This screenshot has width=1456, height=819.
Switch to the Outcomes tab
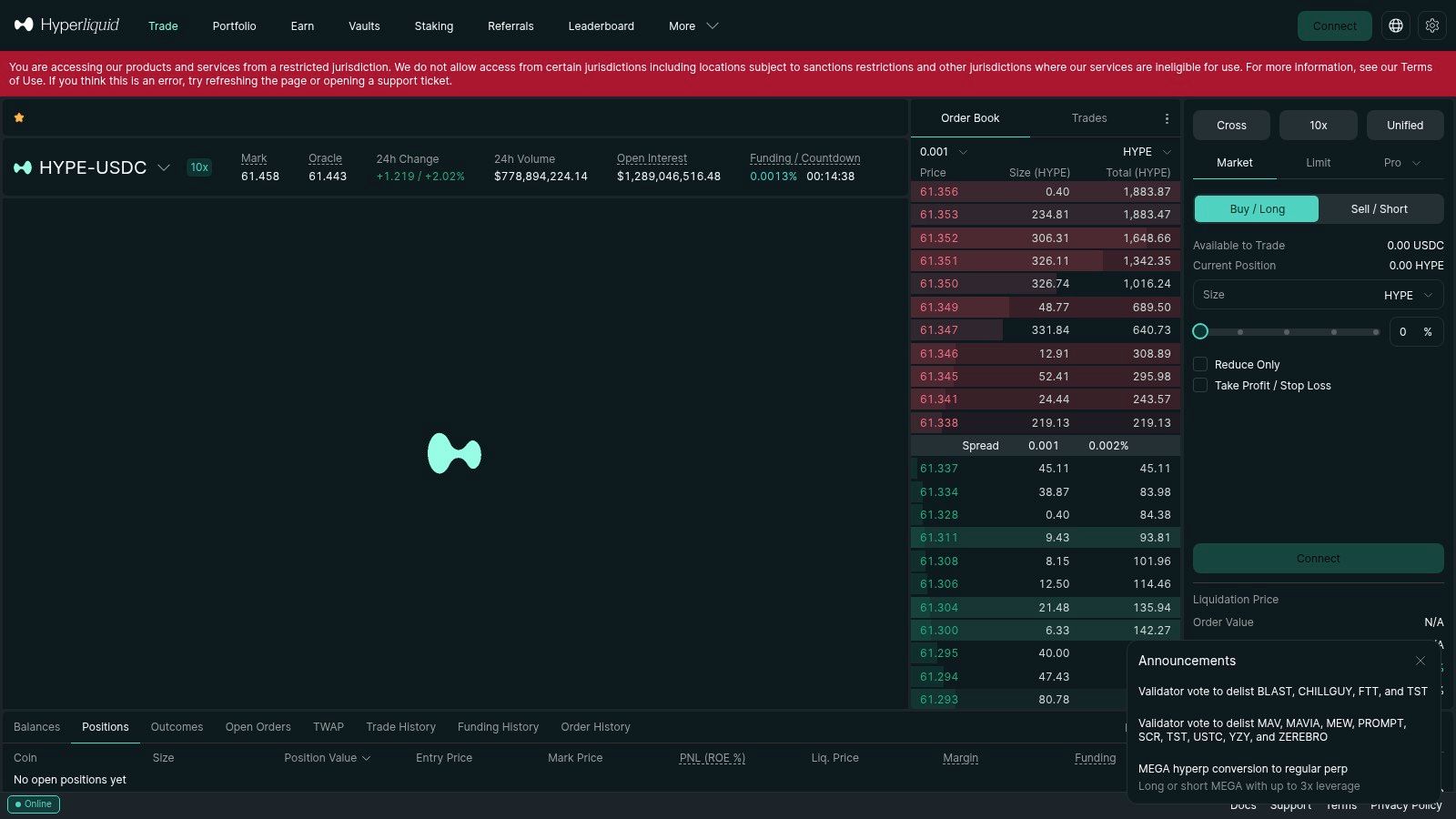(177, 727)
